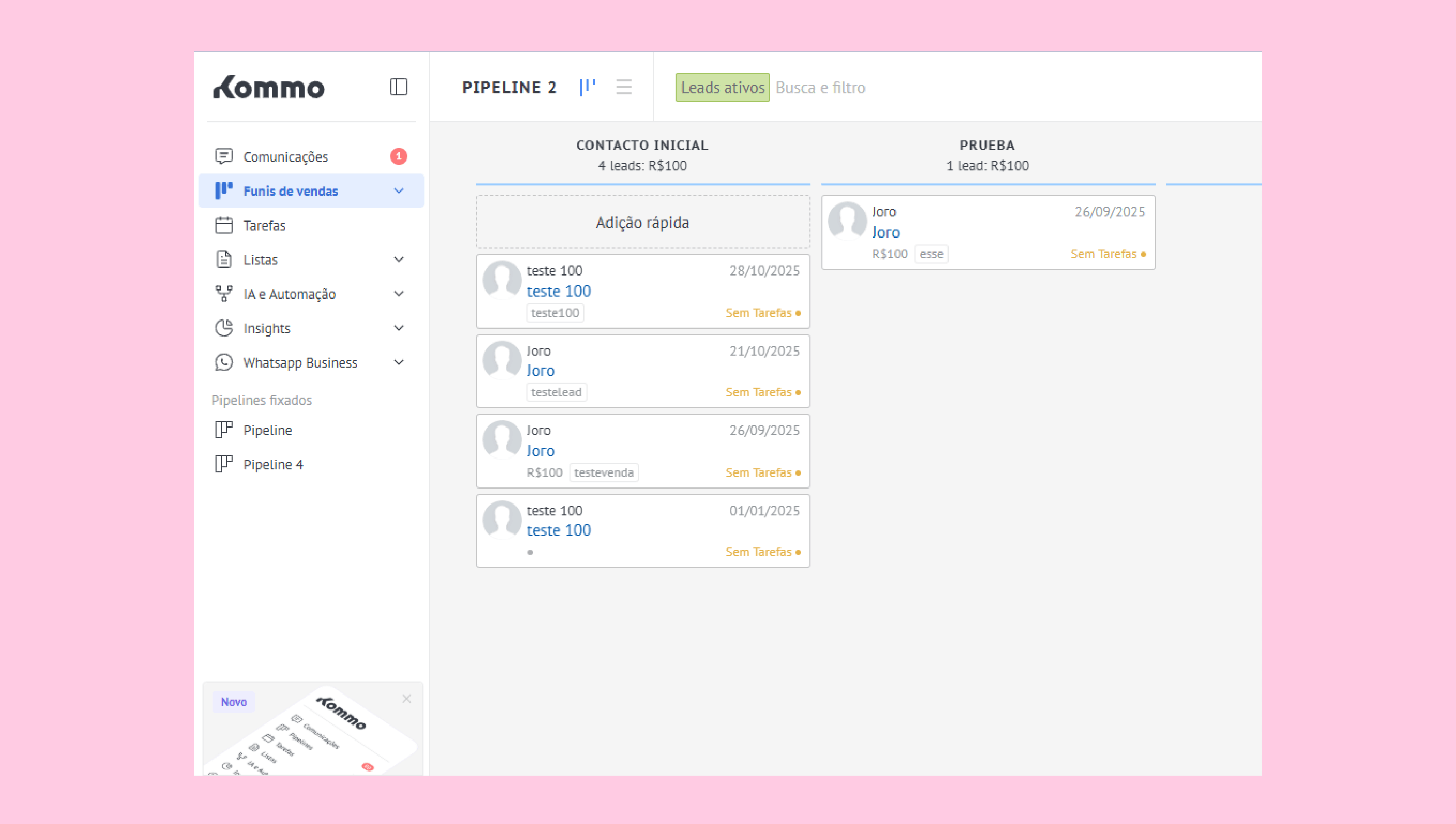Expand the Funis de vendas chevron
This screenshot has width=1456, height=824.
[x=399, y=192]
